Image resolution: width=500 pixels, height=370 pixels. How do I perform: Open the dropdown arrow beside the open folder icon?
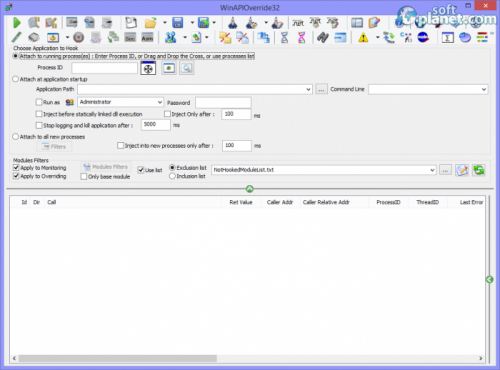pos(165,23)
